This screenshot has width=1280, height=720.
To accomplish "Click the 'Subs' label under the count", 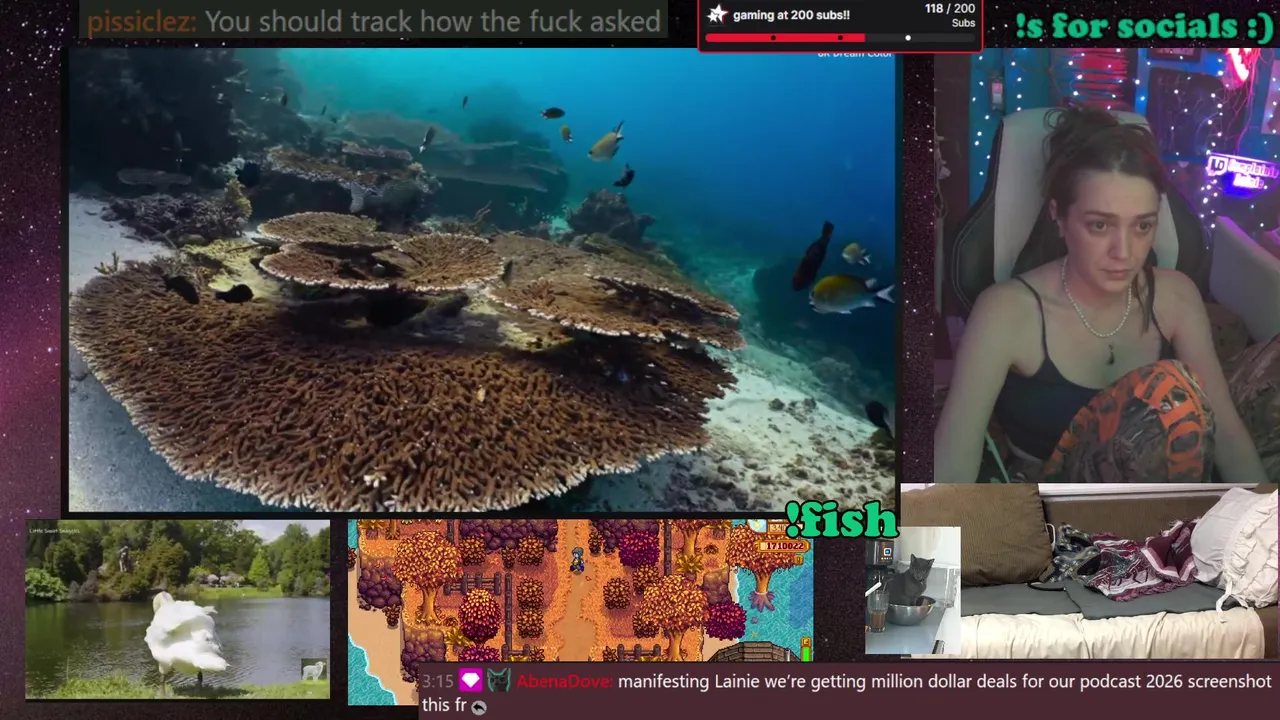I will (x=963, y=23).
